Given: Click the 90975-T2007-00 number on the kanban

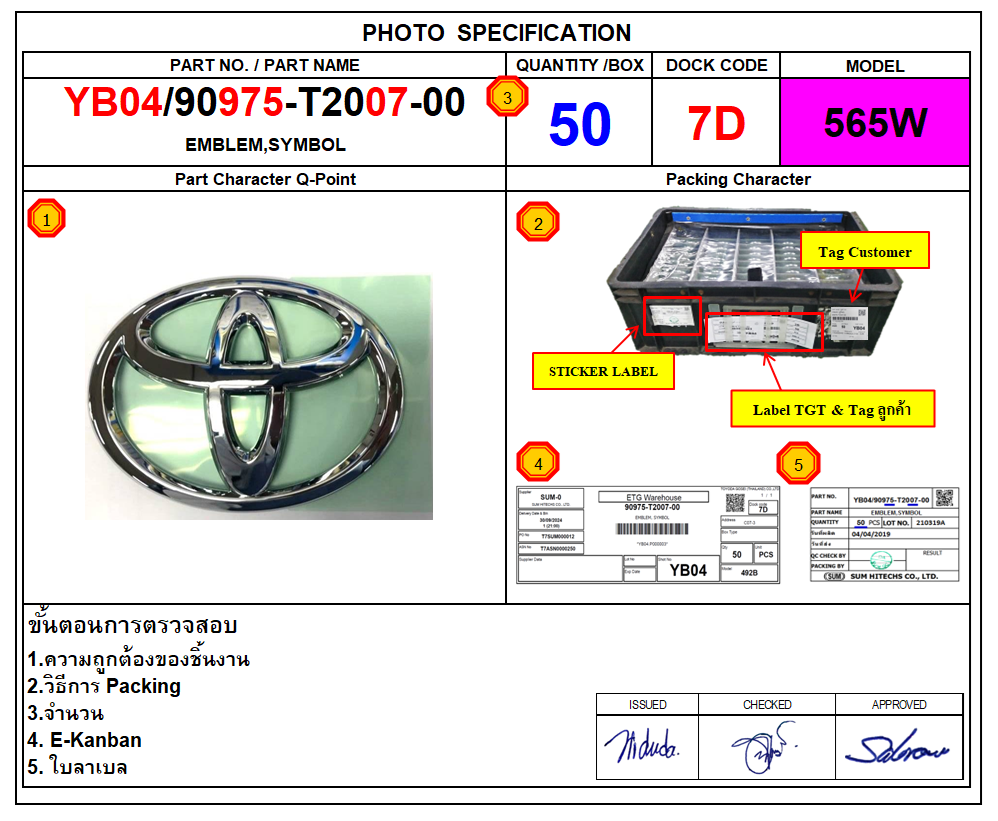Looking at the screenshot, I should coord(652,507).
